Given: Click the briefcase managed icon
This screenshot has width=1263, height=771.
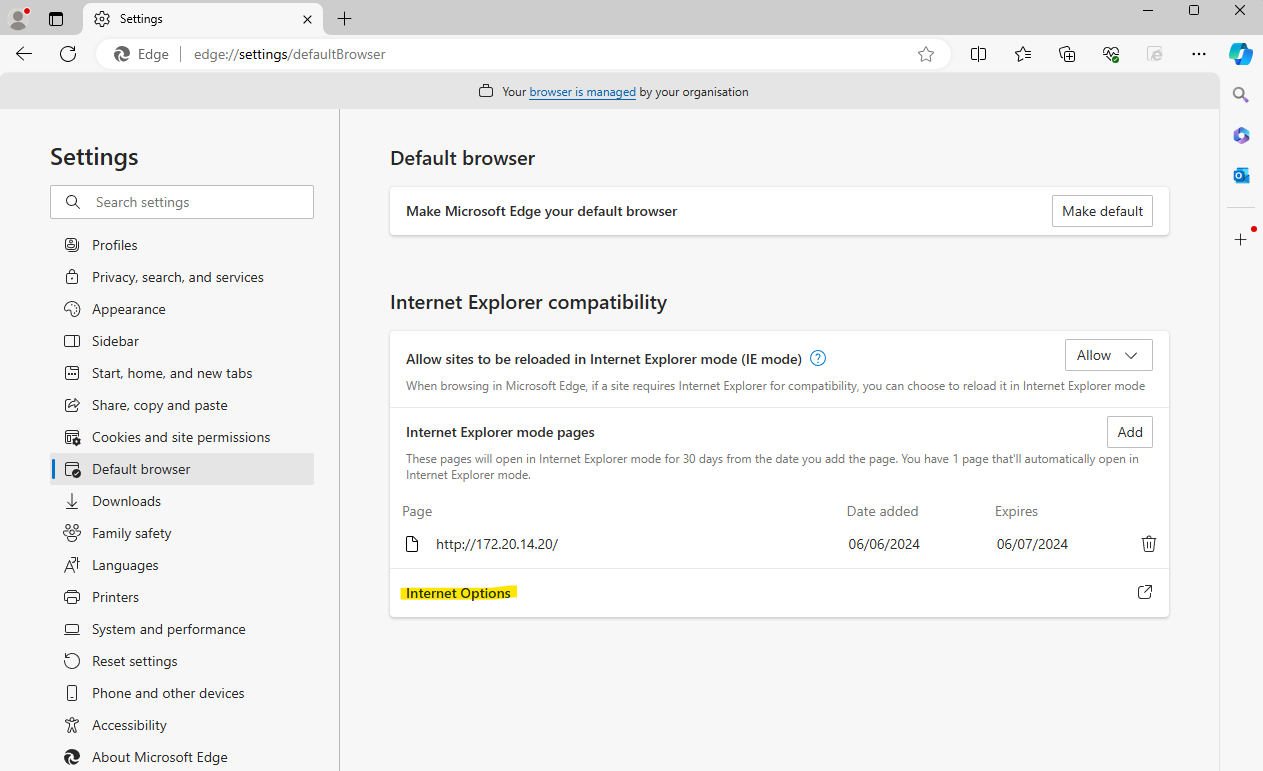Looking at the screenshot, I should [x=486, y=91].
